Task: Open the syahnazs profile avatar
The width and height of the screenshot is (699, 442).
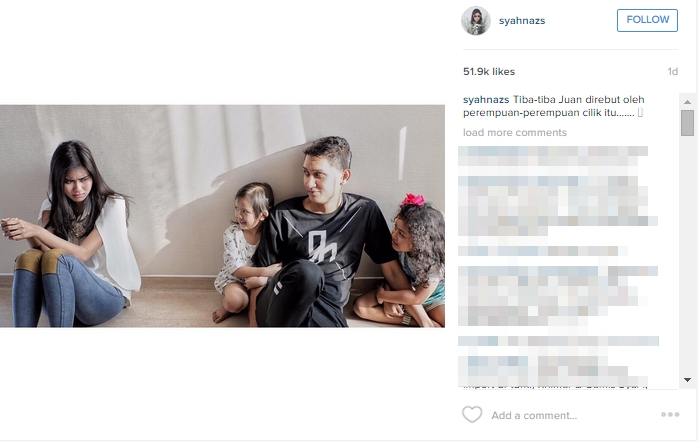Action: coord(476,21)
